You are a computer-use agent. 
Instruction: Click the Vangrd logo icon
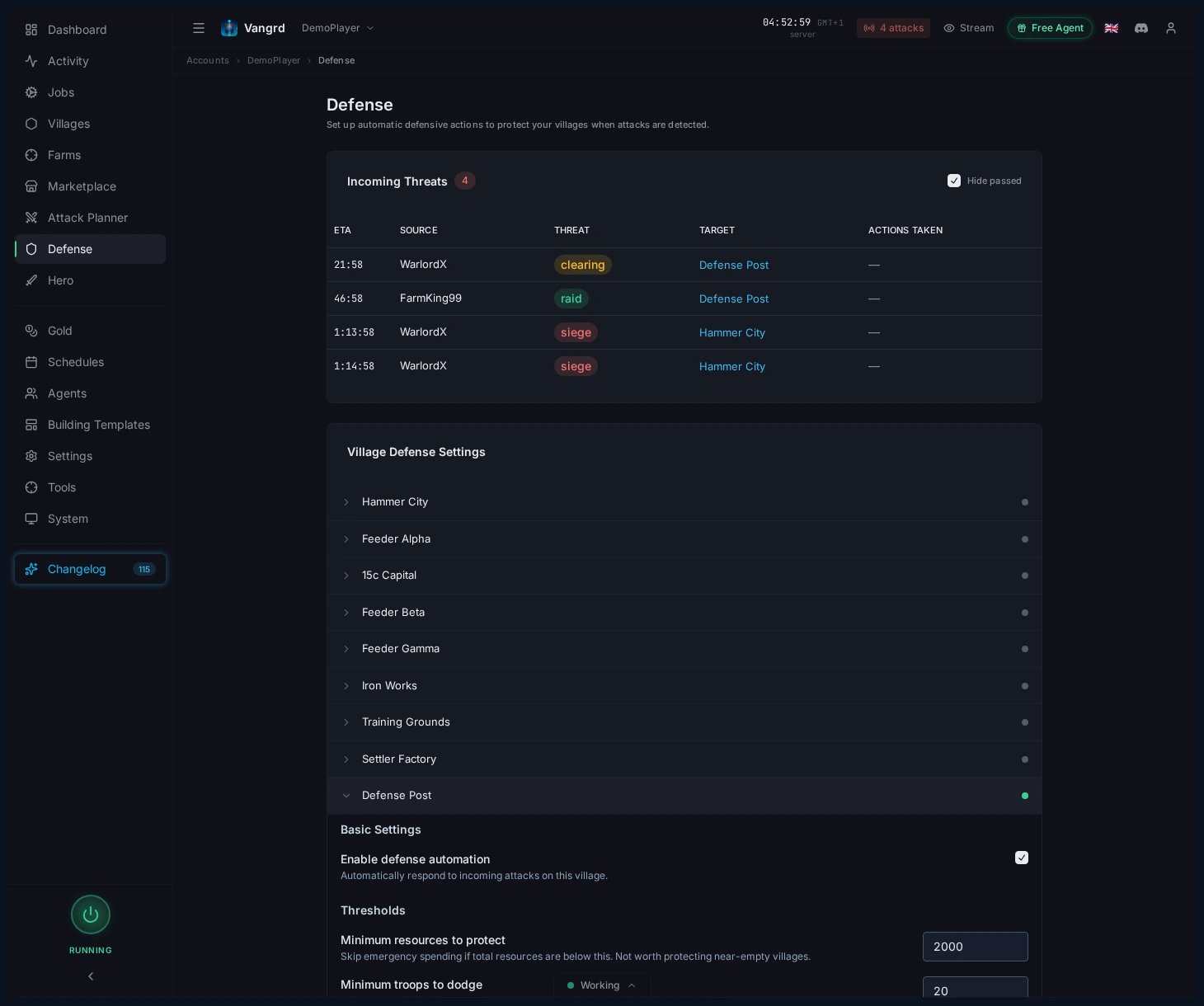[229, 27]
